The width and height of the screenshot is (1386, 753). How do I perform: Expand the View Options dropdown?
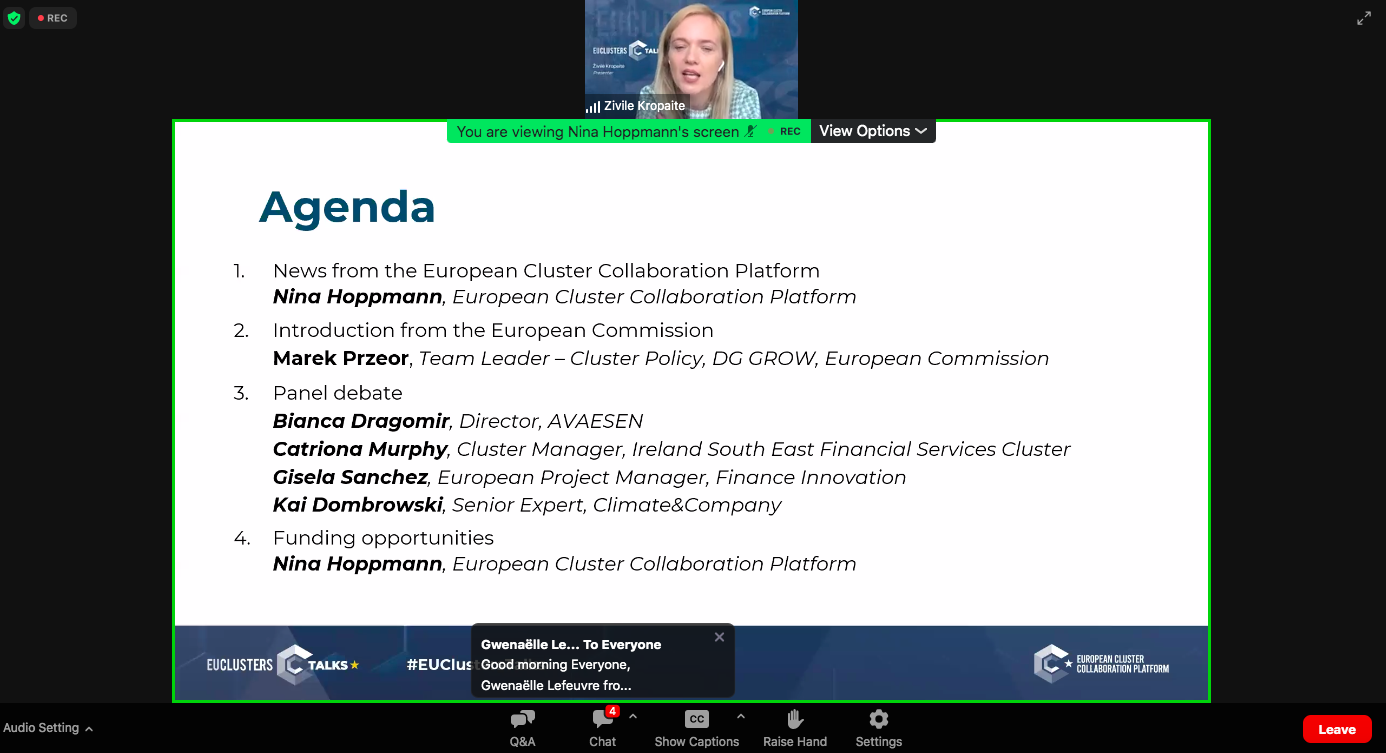[872, 131]
